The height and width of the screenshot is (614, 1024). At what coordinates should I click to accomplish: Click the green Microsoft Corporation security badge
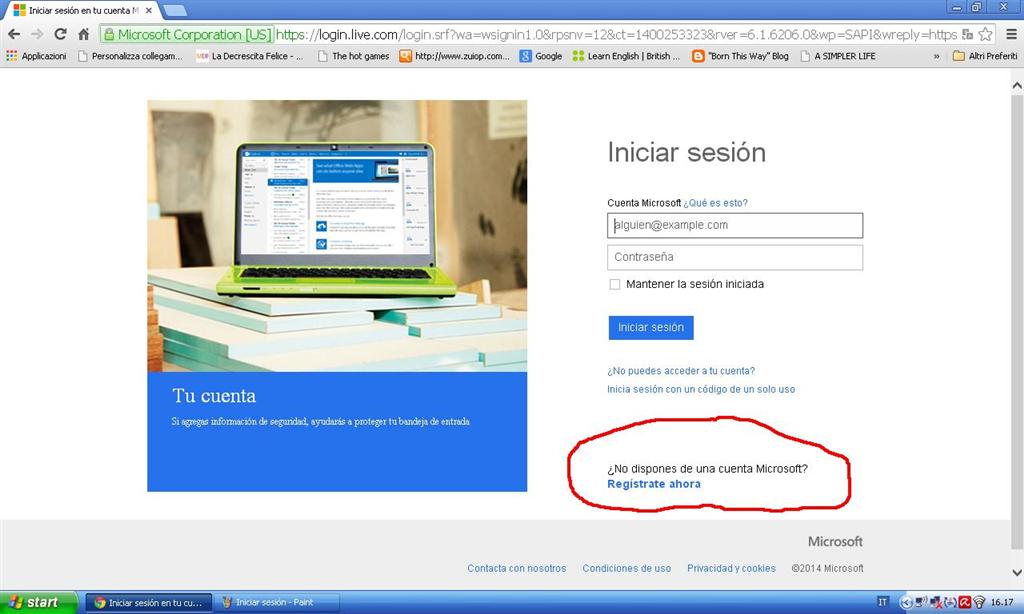pyautogui.click(x=187, y=35)
